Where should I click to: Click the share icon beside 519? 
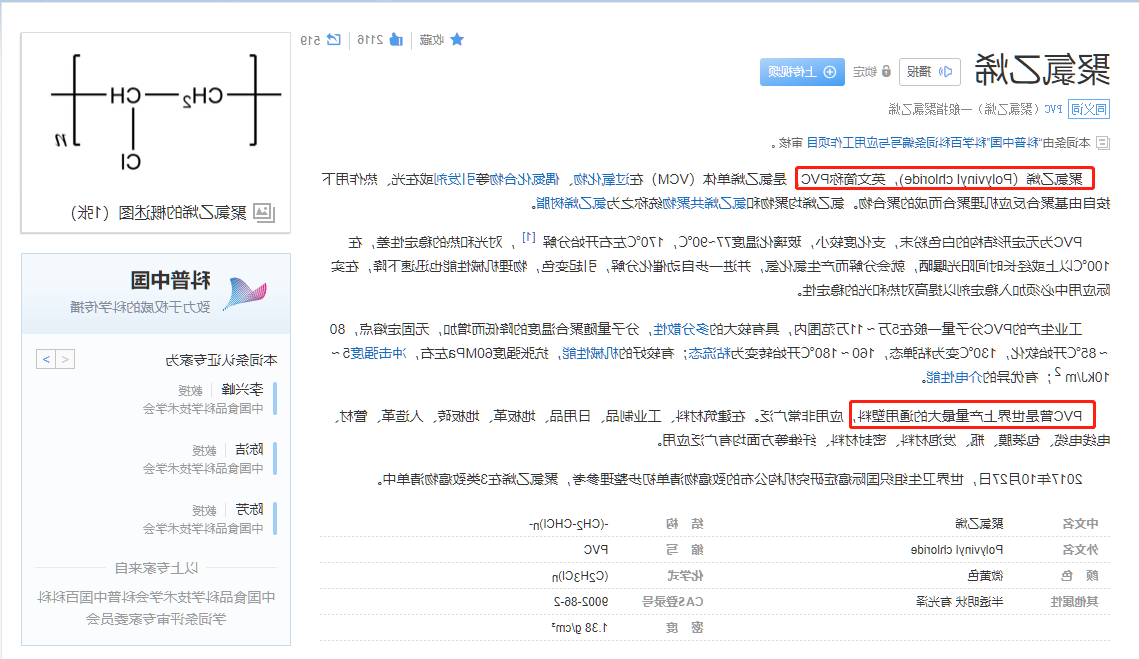click(x=333, y=39)
